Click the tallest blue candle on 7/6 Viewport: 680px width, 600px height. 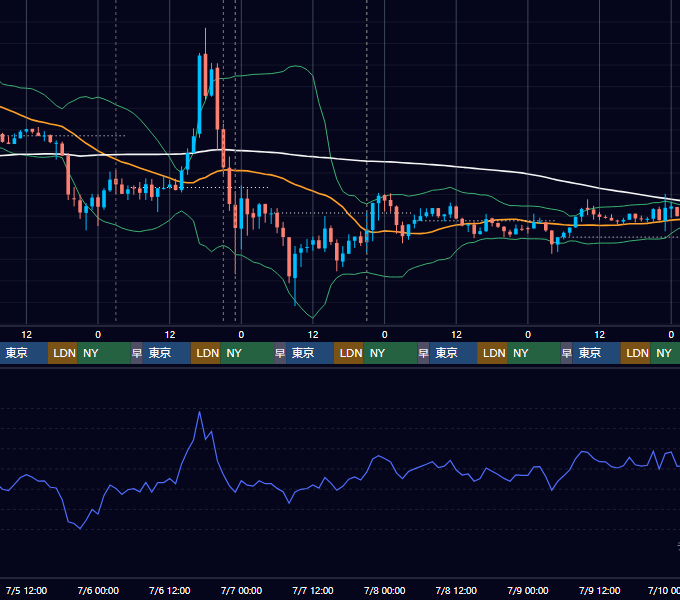pyautogui.click(x=199, y=95)
